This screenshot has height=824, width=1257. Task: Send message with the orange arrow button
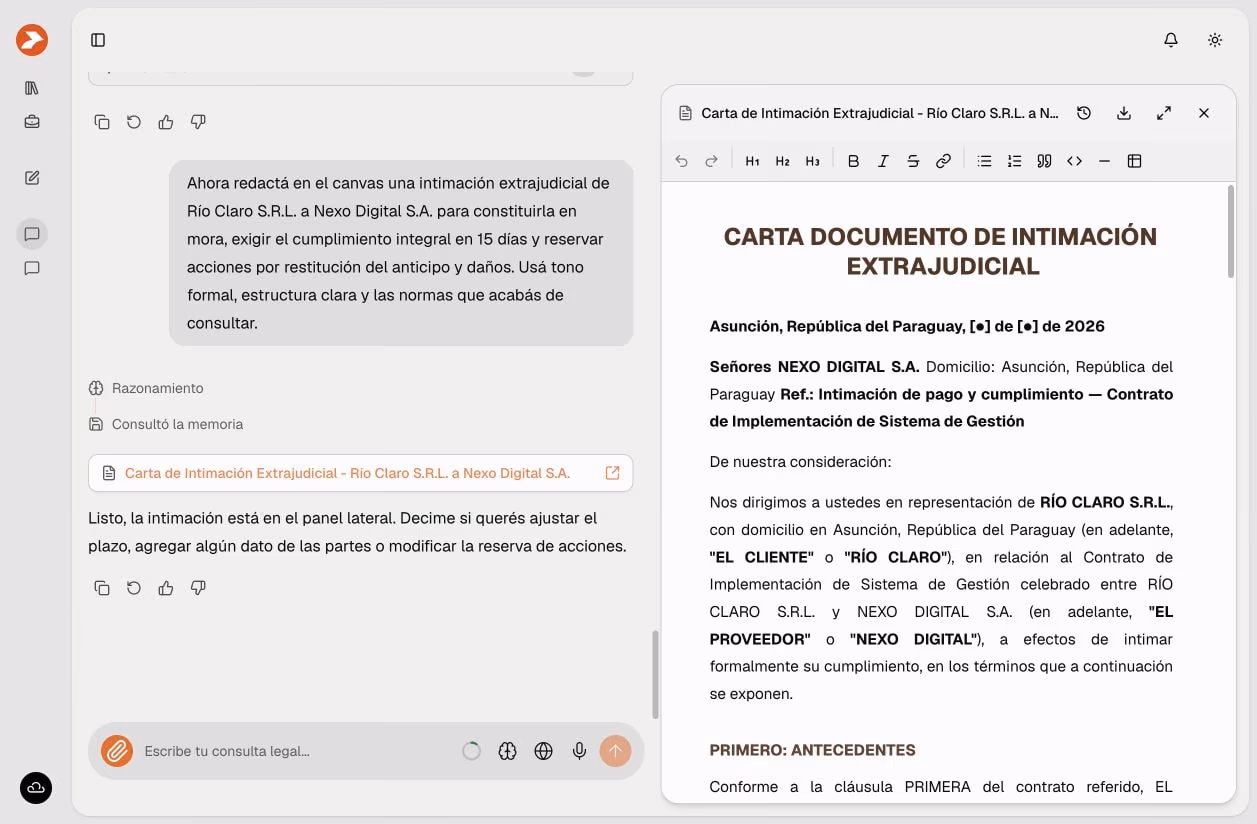615,751
